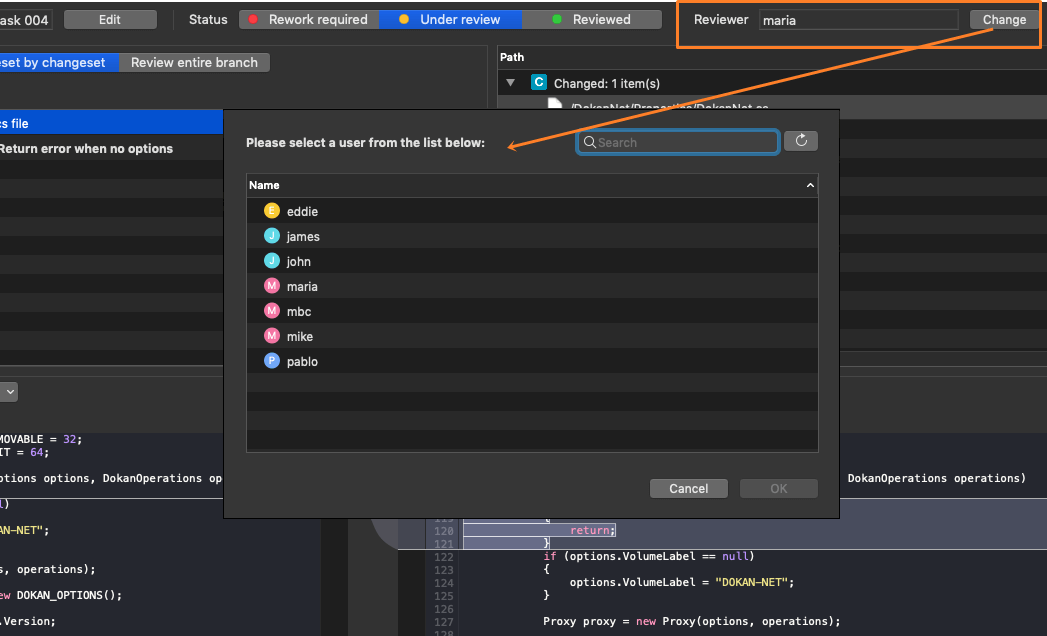Select user eddie in the list

532,211
